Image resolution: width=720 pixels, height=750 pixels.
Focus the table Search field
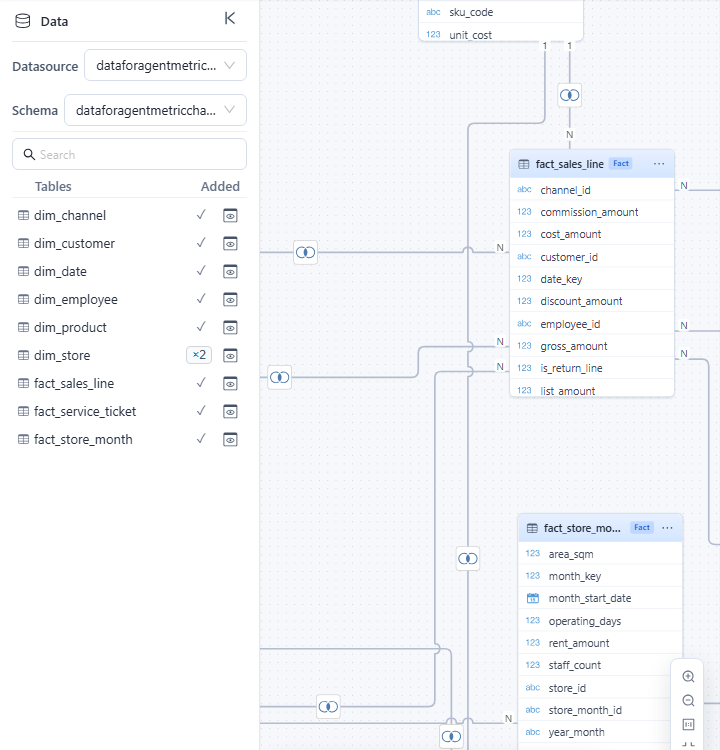click(x=129, y=154)
